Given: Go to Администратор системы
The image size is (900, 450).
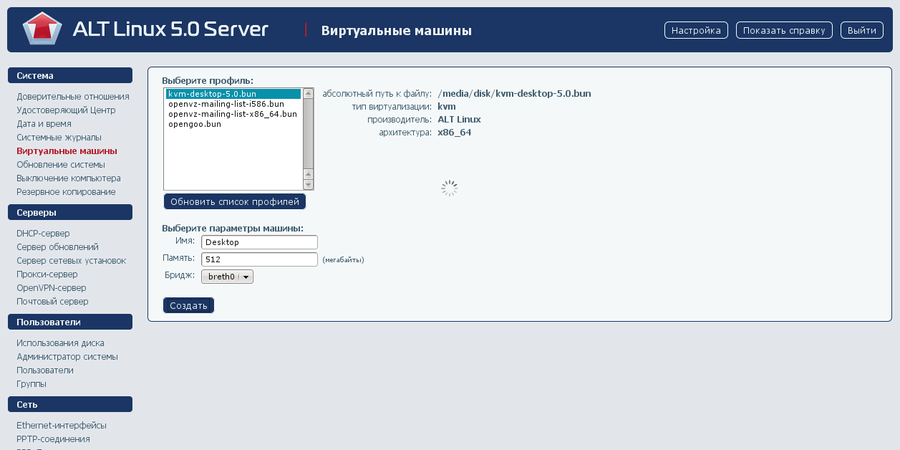Looking at the screenshot, I should pyautogui.click(x=67, y=356).
